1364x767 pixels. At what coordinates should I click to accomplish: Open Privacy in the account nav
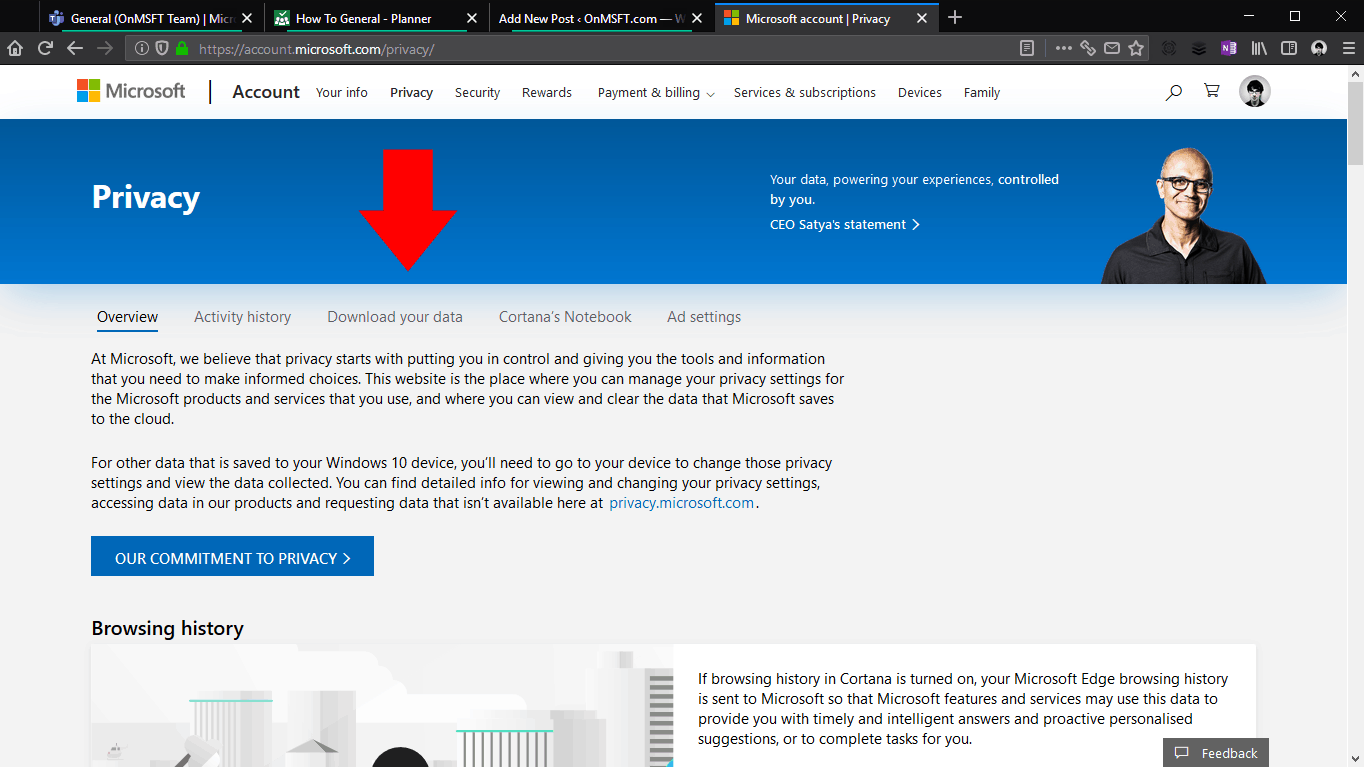[x=411, y=92]
